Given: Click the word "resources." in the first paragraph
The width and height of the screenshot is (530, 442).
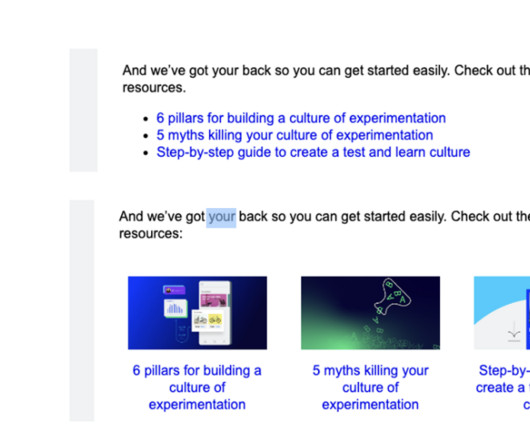Looking at the screenshot, I should pyautogui.click(x=154, y=88).
